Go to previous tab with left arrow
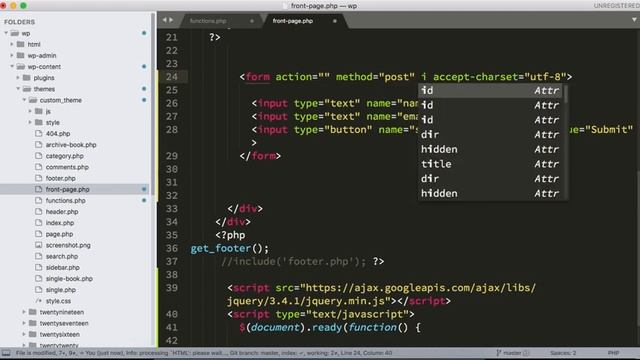640x360 pixels. (x=164, y=20)
